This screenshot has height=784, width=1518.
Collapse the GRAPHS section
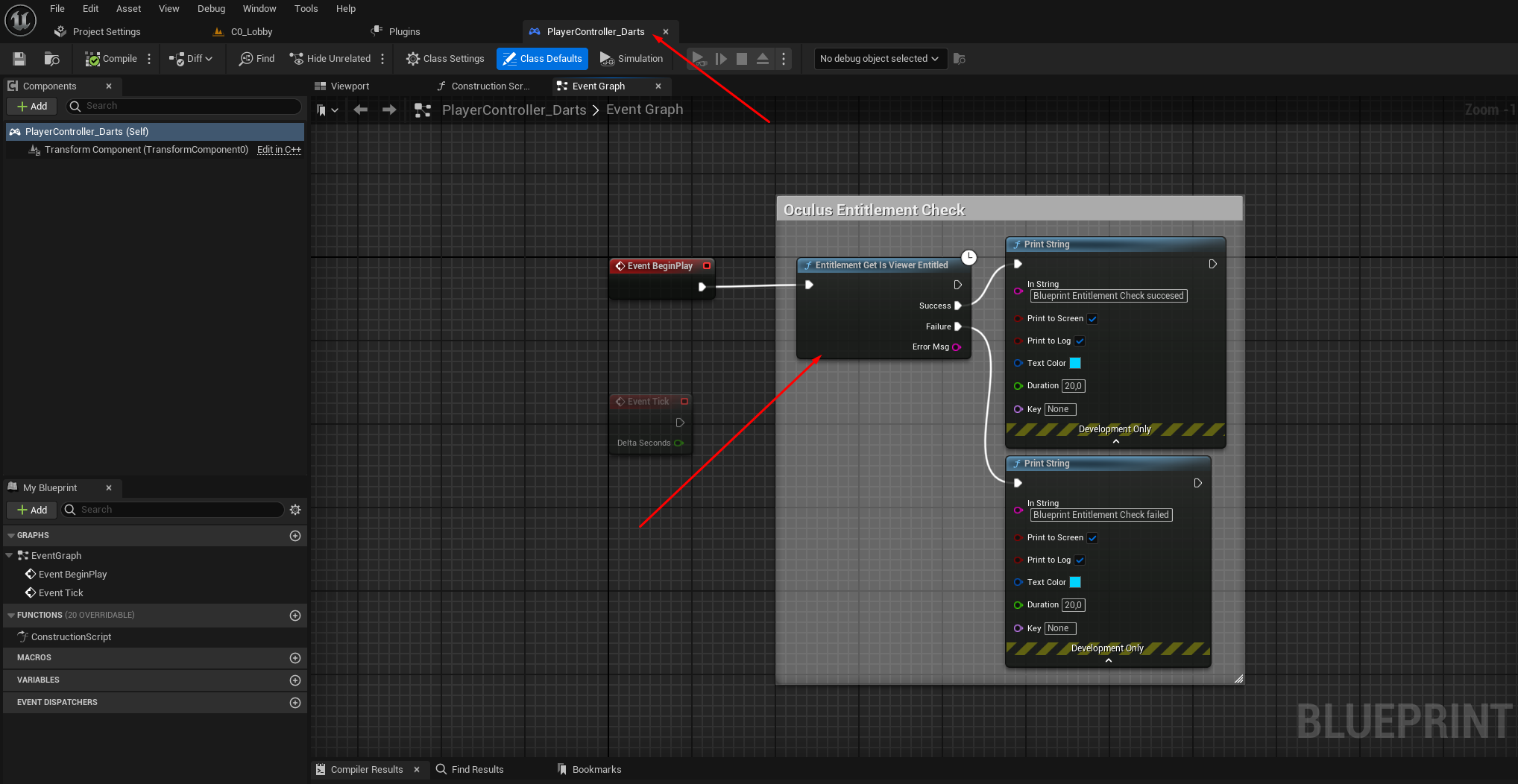[10, 535]
